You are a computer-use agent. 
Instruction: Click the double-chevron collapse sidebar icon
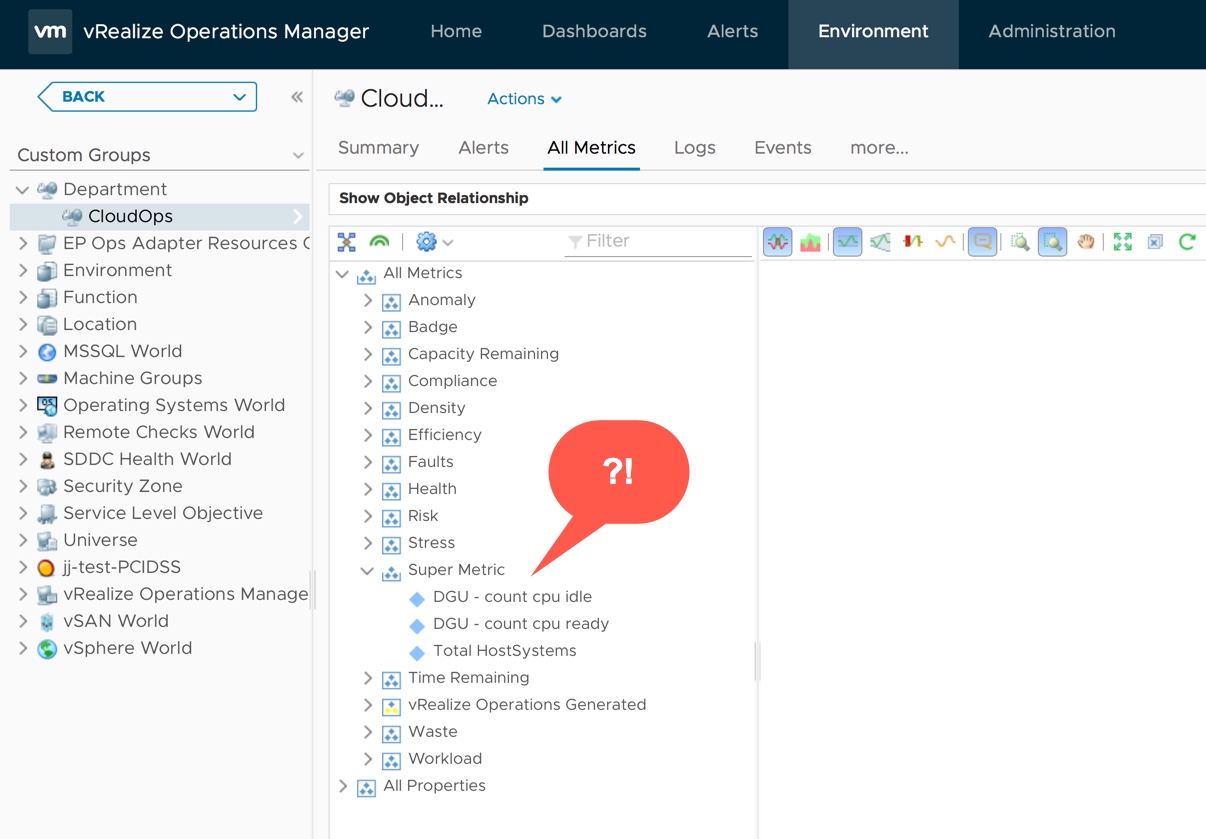297,97
